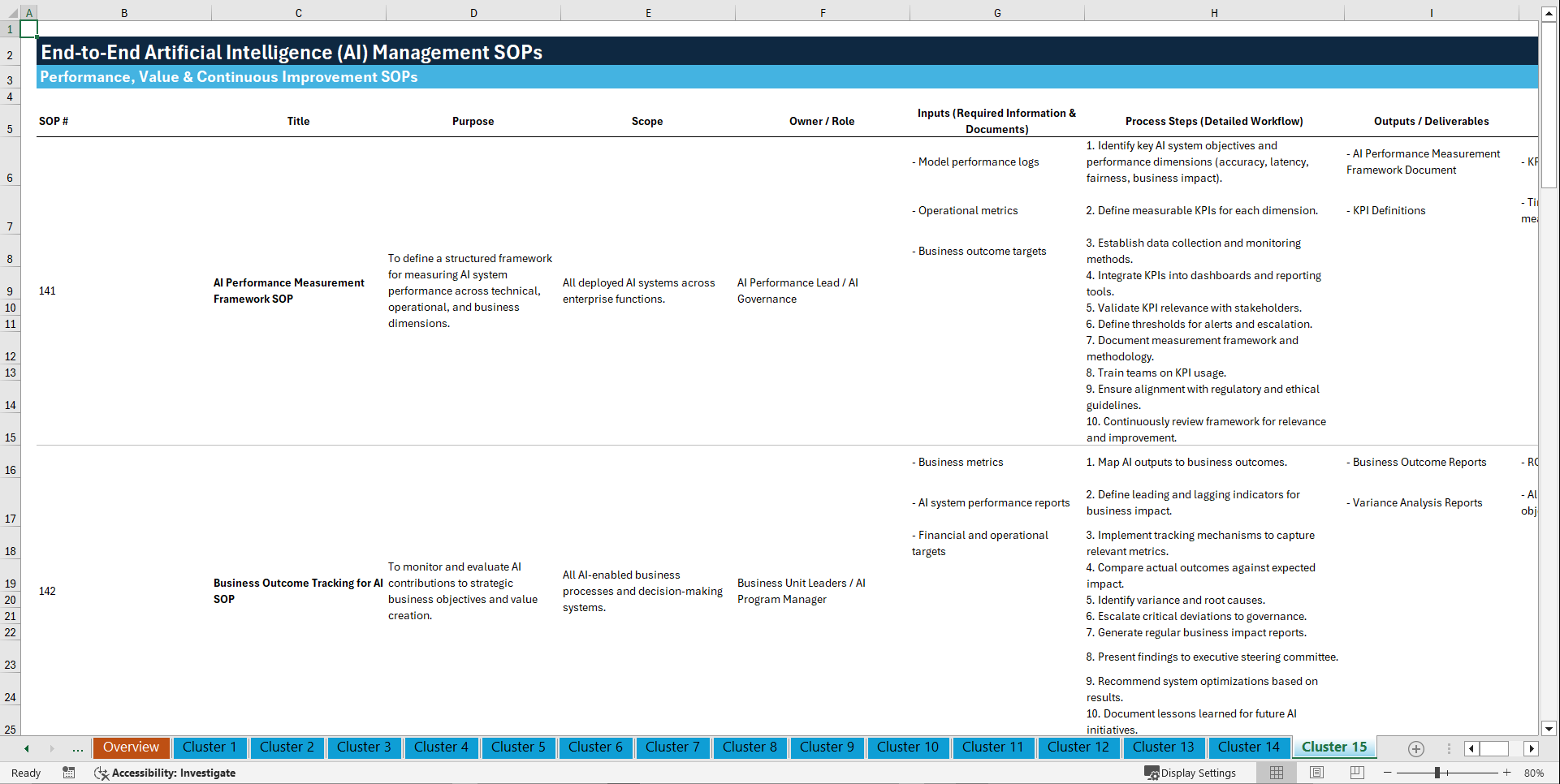This screenshot has height=784, width=1560.
Task: Start recording a macro from the status bar
Action: (69, 773)
